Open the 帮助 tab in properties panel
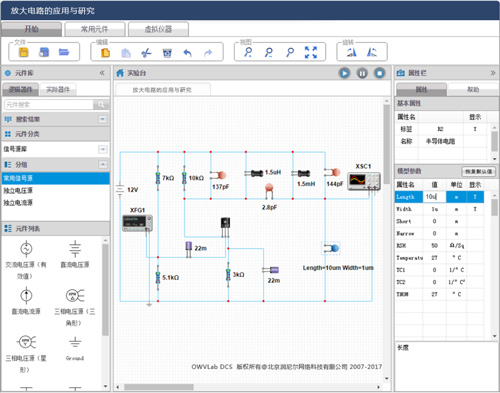Viewport: 500px width, 393px height. [473, 89]
